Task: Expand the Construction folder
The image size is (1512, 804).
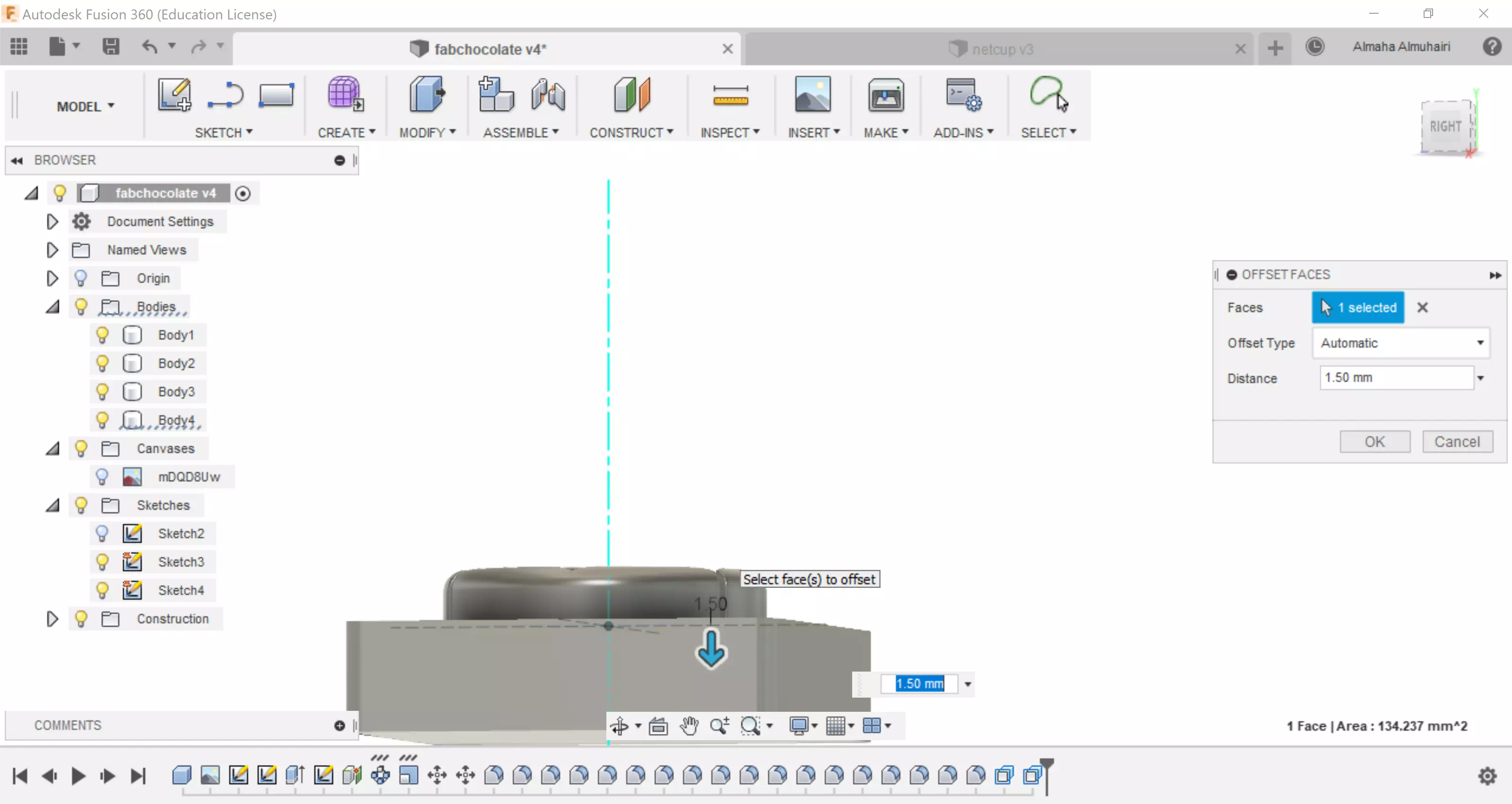Action: [52, 619]
